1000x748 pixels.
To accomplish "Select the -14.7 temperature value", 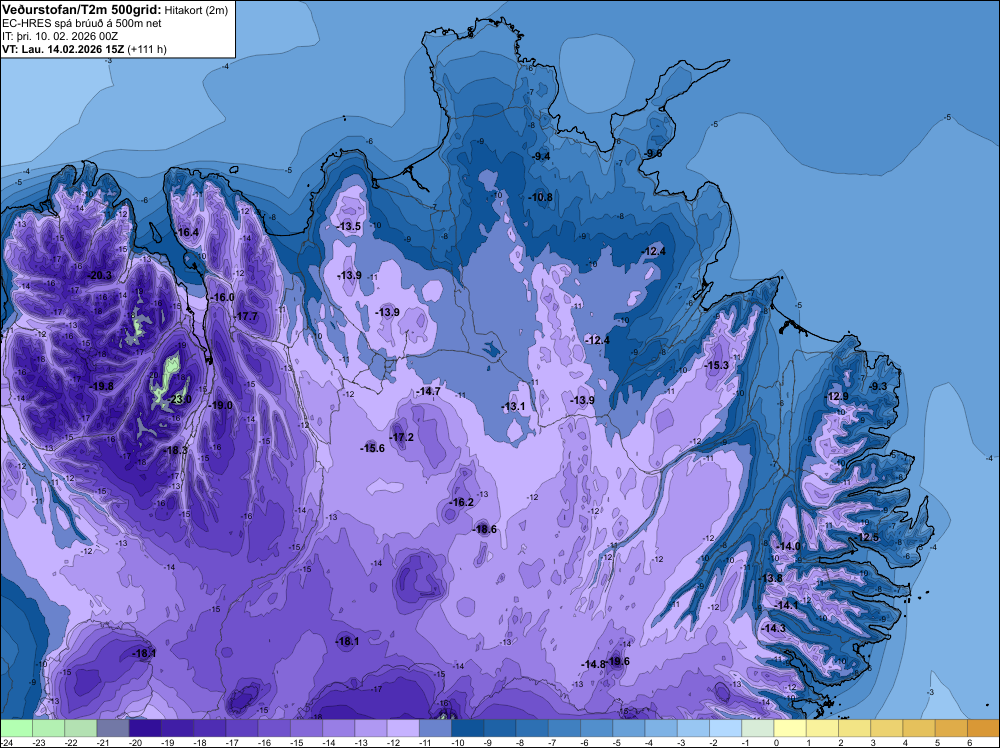I will [428, 392].
